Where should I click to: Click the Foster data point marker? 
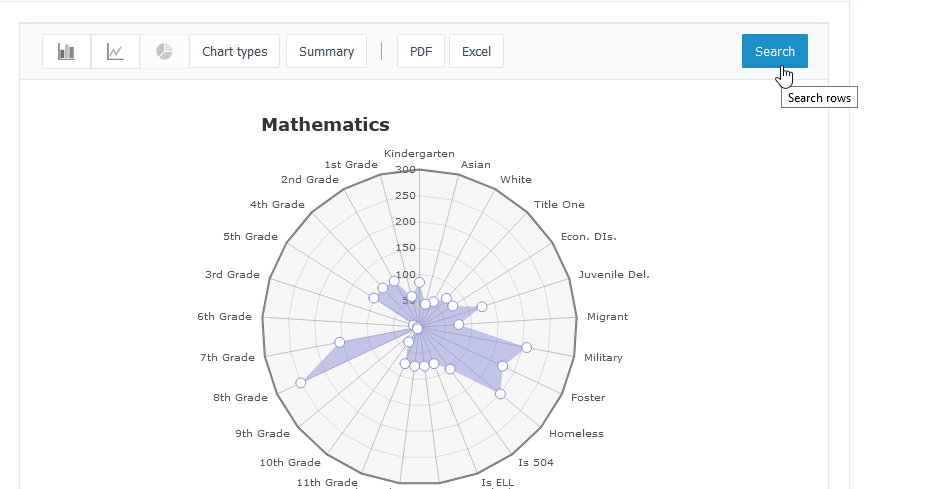502,366
